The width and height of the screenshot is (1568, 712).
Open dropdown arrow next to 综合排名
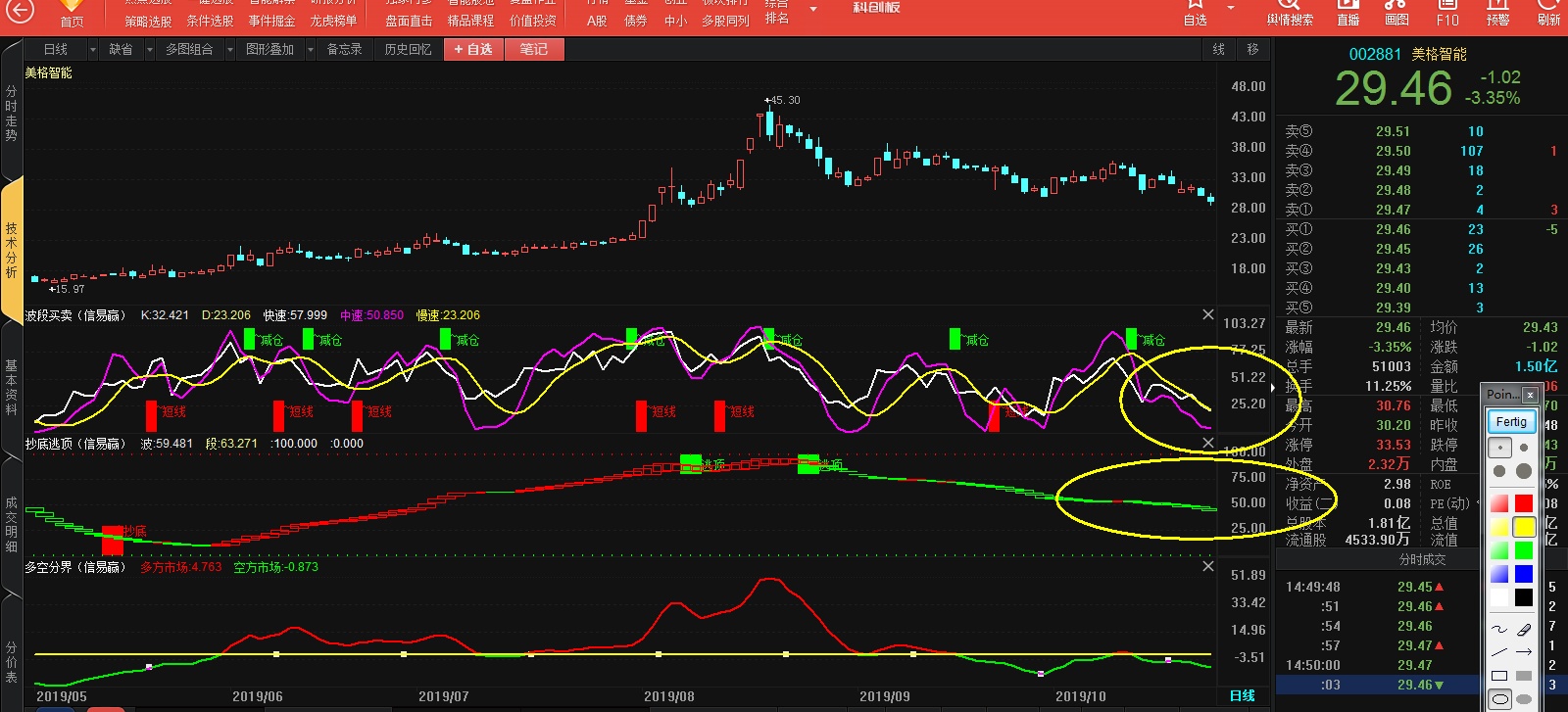812,10
